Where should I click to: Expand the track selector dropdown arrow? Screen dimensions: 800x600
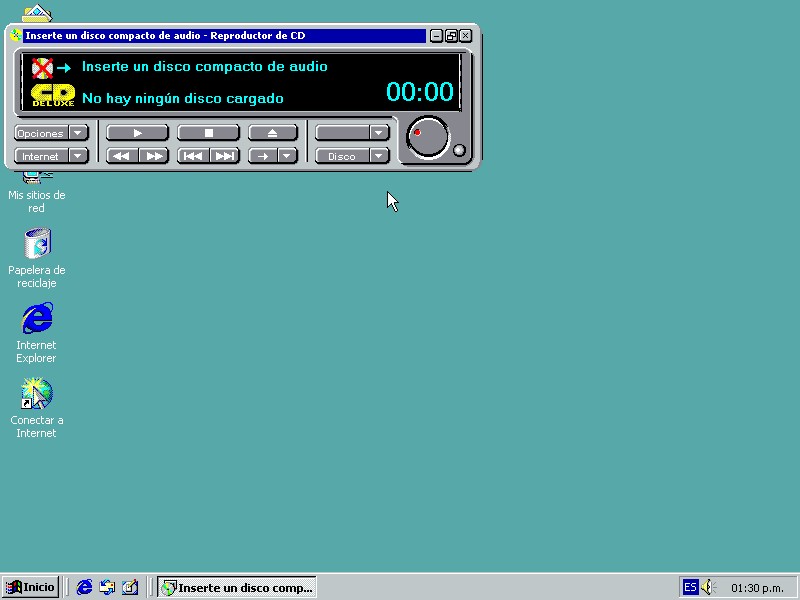[379, 133]
